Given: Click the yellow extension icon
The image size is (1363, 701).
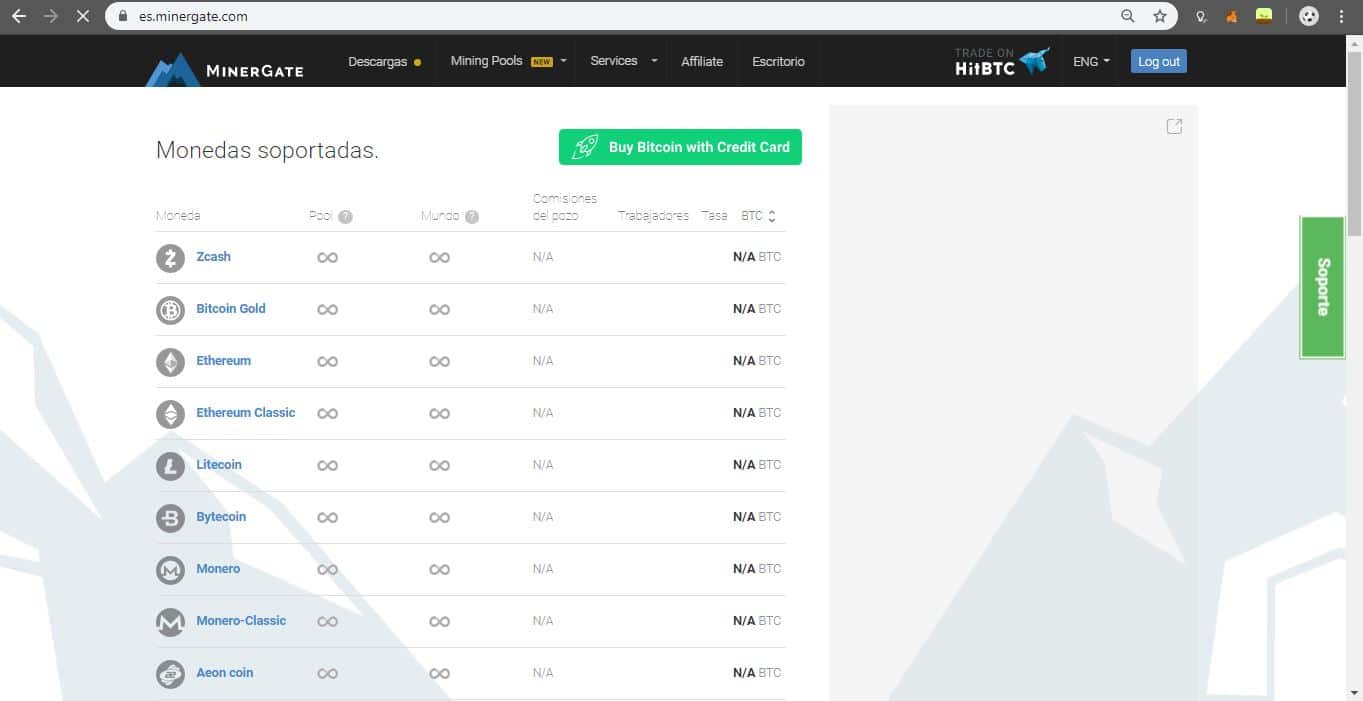Looking at the screenshot, I should tap(1265, 15).
